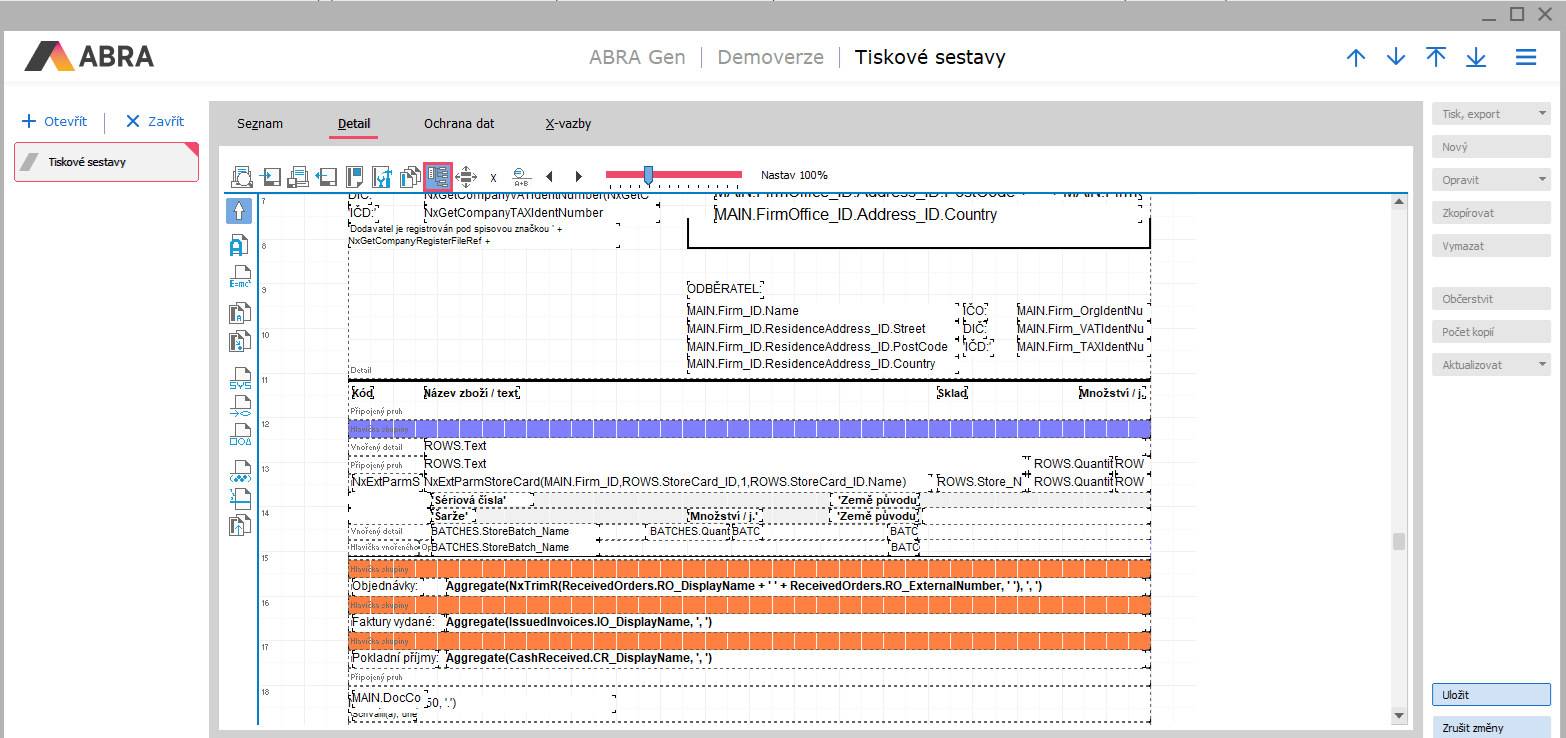
Task: Click the right-pointing black triangle in toolbar
Action: coord(577,177)
